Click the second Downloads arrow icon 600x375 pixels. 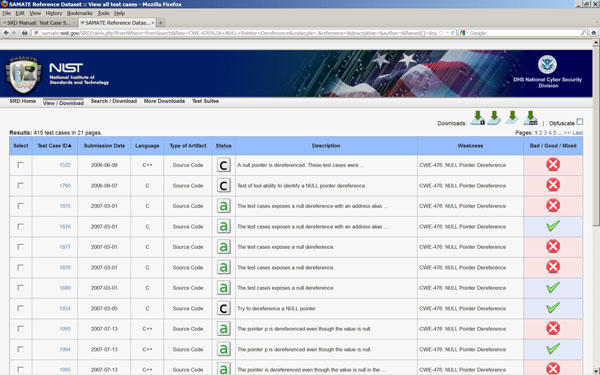click(494, 118)
